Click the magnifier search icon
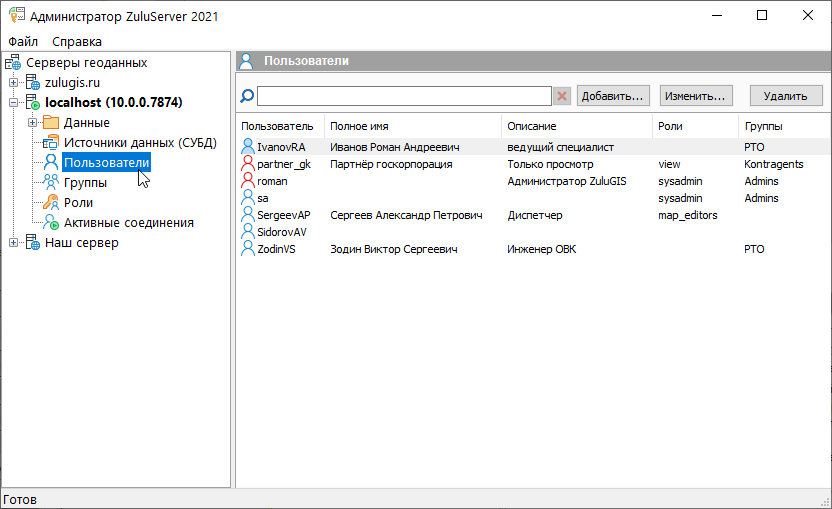Screen dimensions: 832x509 247,96
